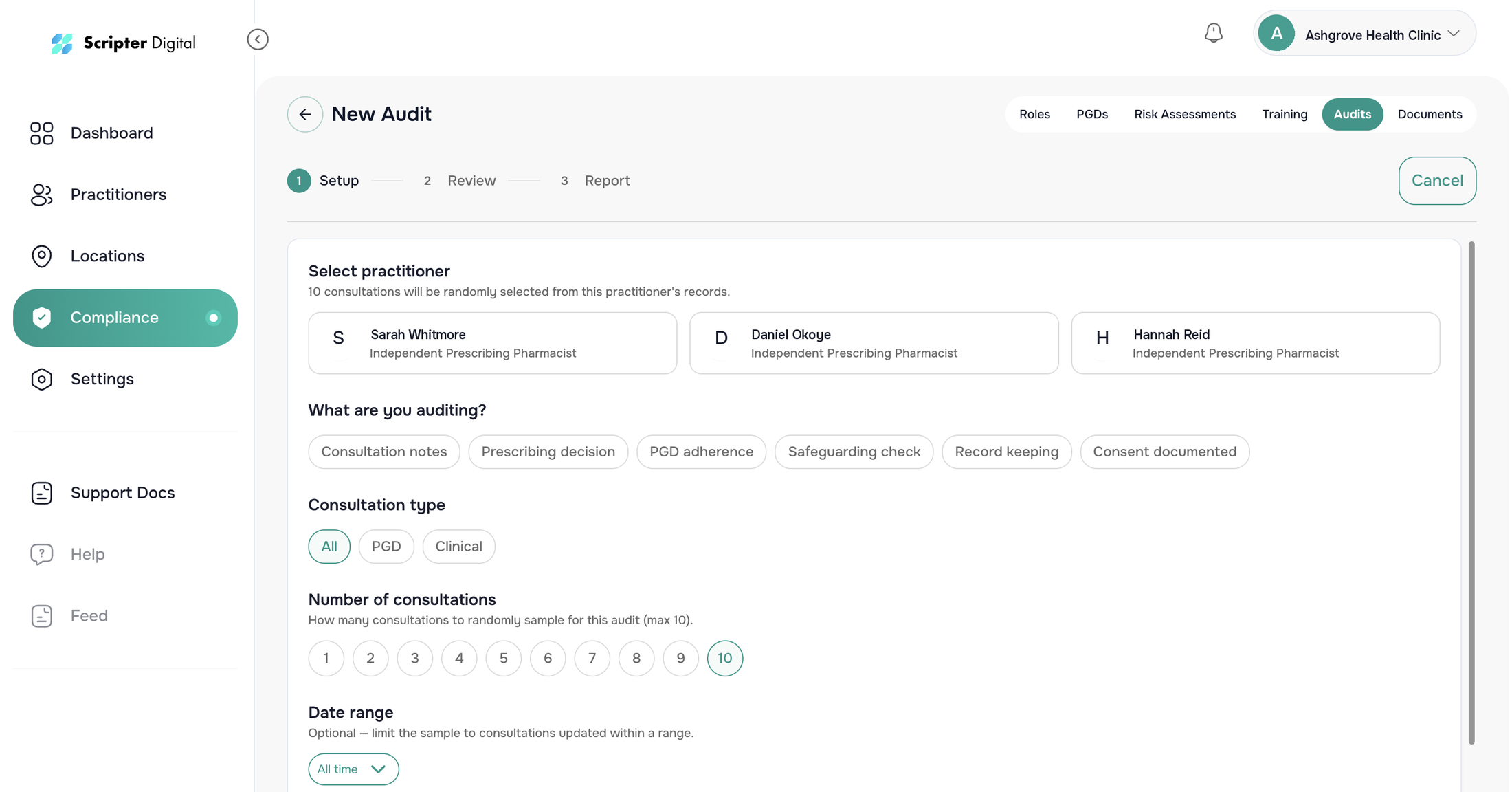
Task: Click the Practitioners people icon
Action: pyautogui.click(x=41, y=195)
